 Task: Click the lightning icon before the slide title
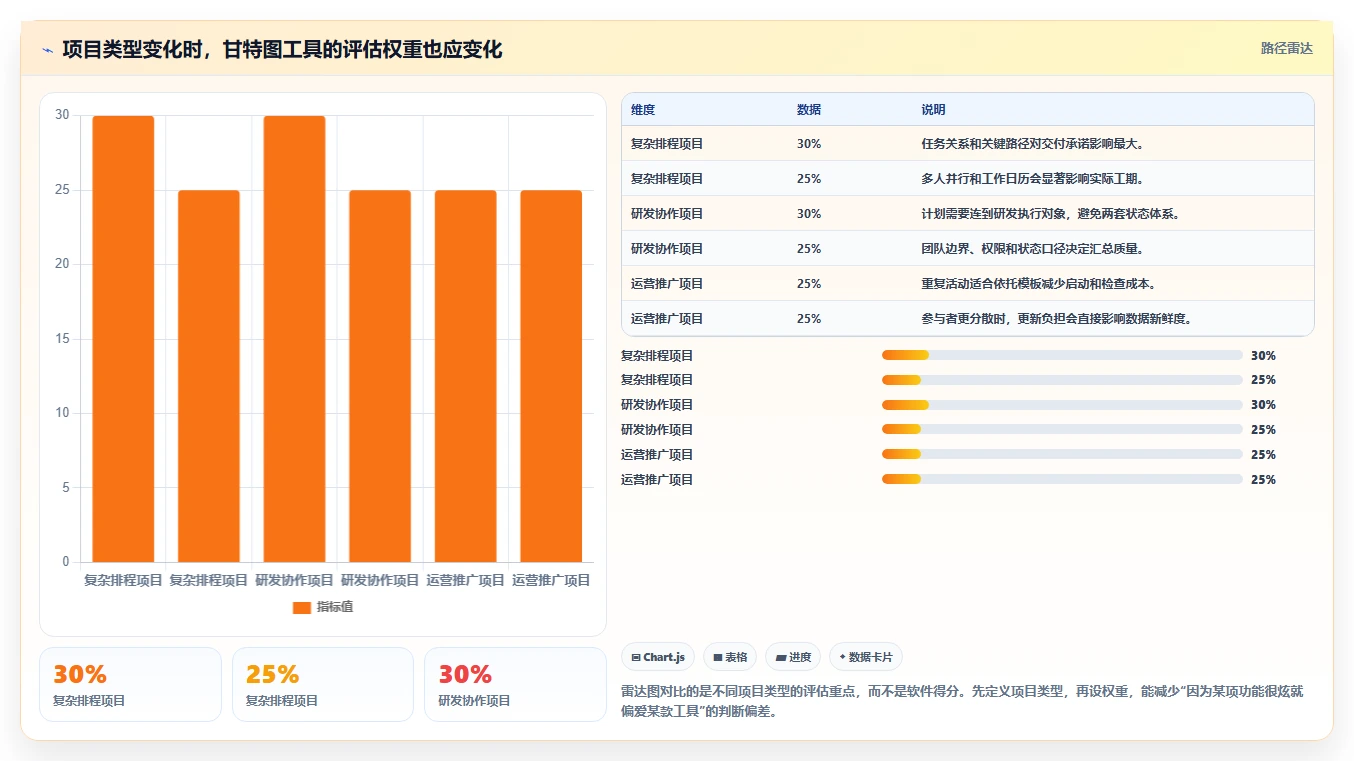point(47,50)
